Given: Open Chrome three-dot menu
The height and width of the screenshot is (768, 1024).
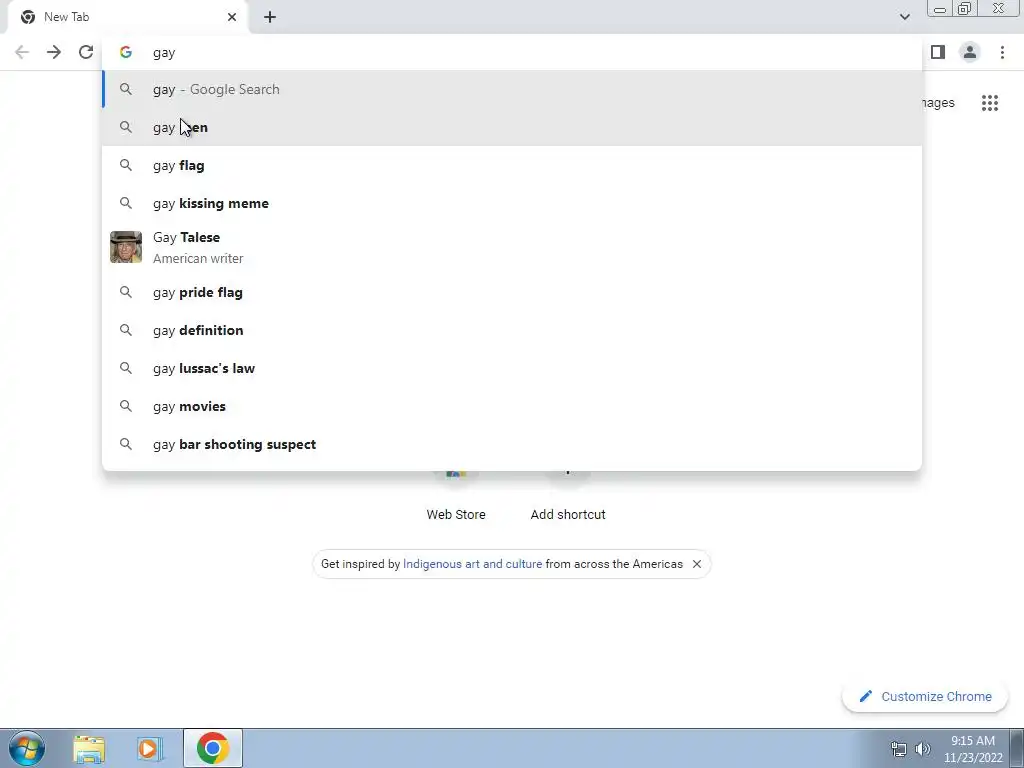Looking at the screenshot, I should pos(1002,52).
